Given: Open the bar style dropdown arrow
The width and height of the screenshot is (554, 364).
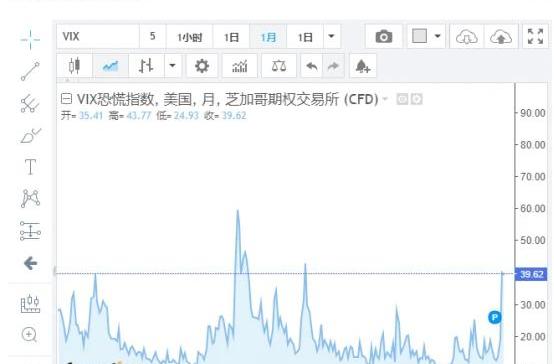Looking at the screenshot, I should coord(172,66).
